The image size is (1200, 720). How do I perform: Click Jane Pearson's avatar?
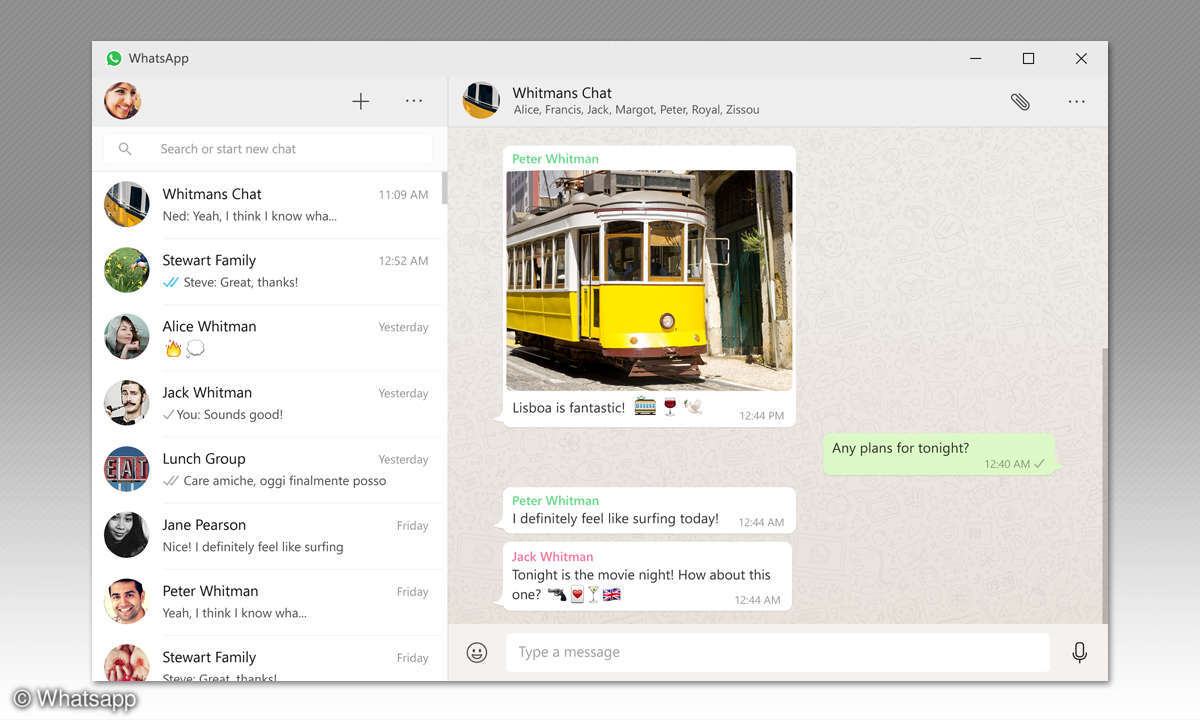click(127, 535)
